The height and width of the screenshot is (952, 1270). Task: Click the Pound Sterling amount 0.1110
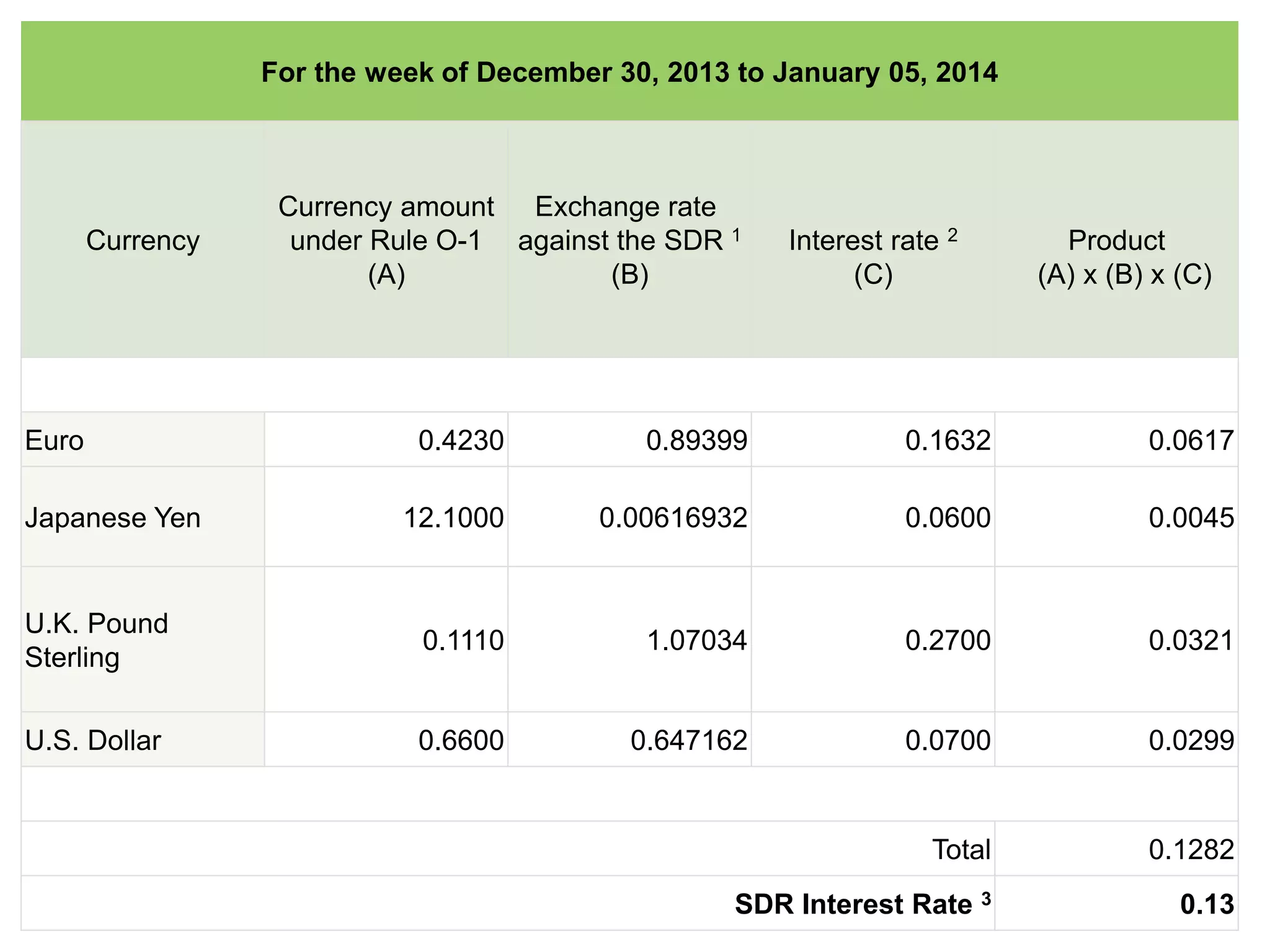463,640
